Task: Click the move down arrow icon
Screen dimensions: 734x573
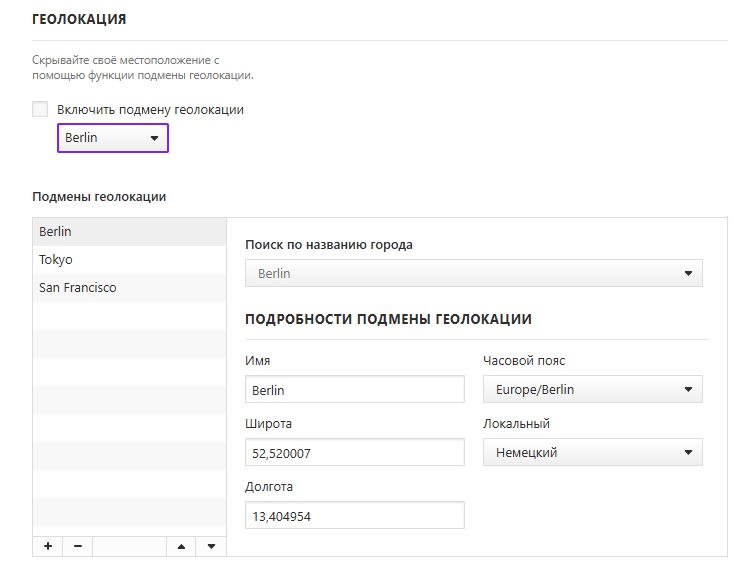Action: point(211,546)
